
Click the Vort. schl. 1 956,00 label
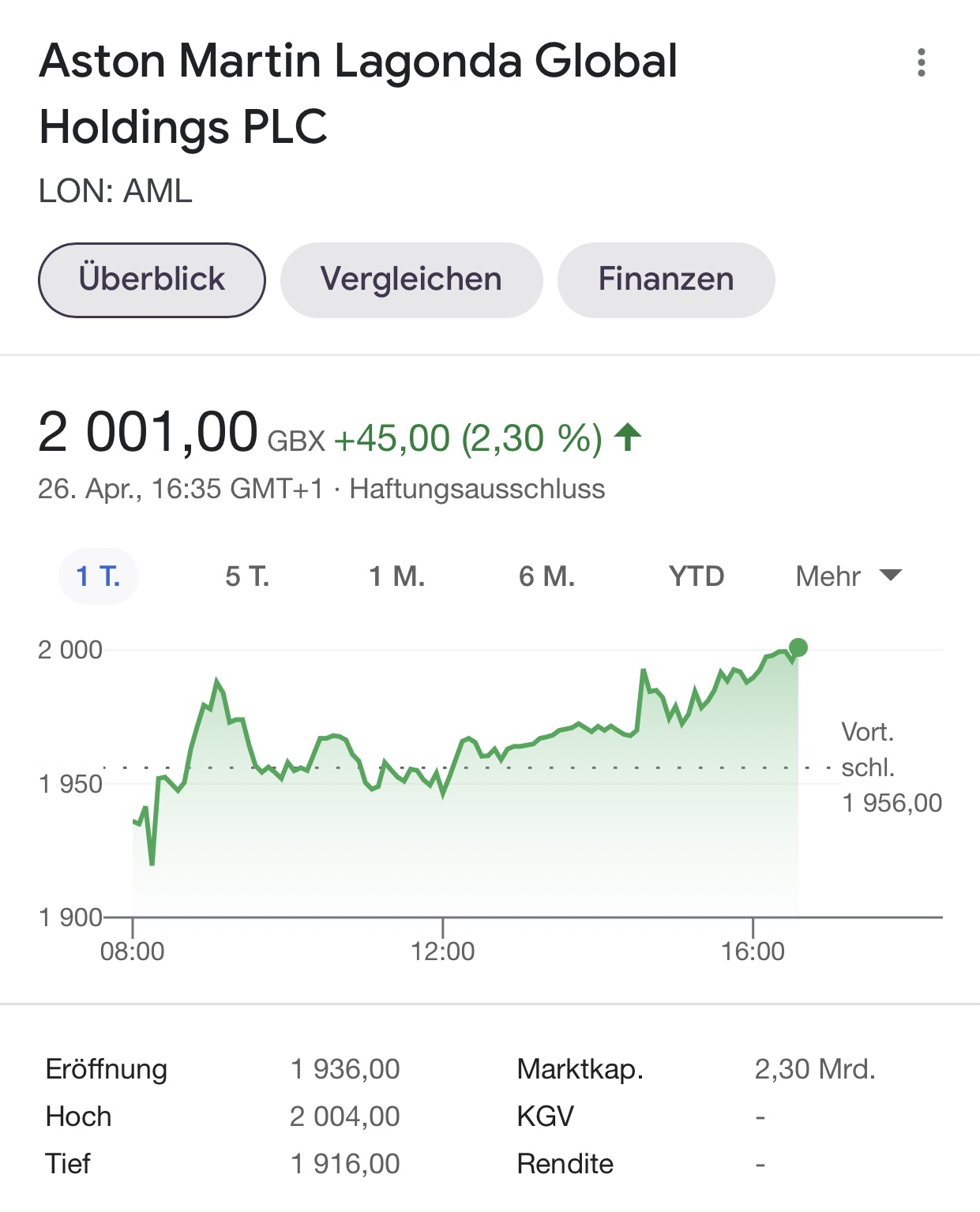[892, 767]
